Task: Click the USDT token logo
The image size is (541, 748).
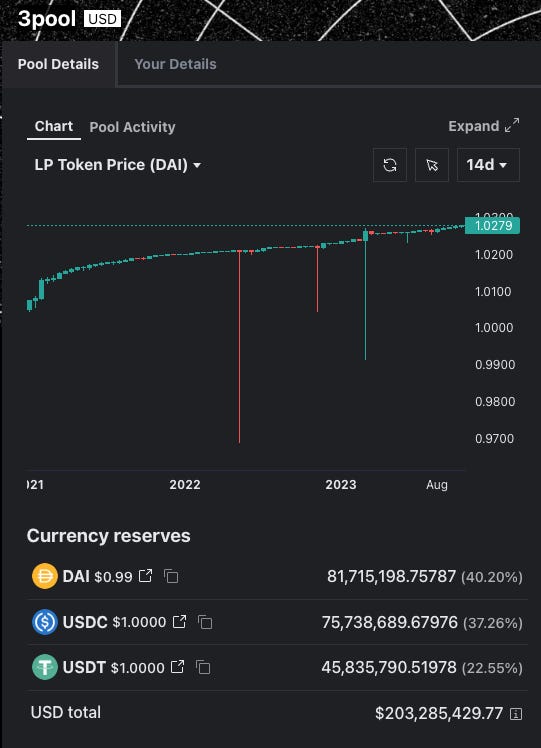Action: point(45,667)
